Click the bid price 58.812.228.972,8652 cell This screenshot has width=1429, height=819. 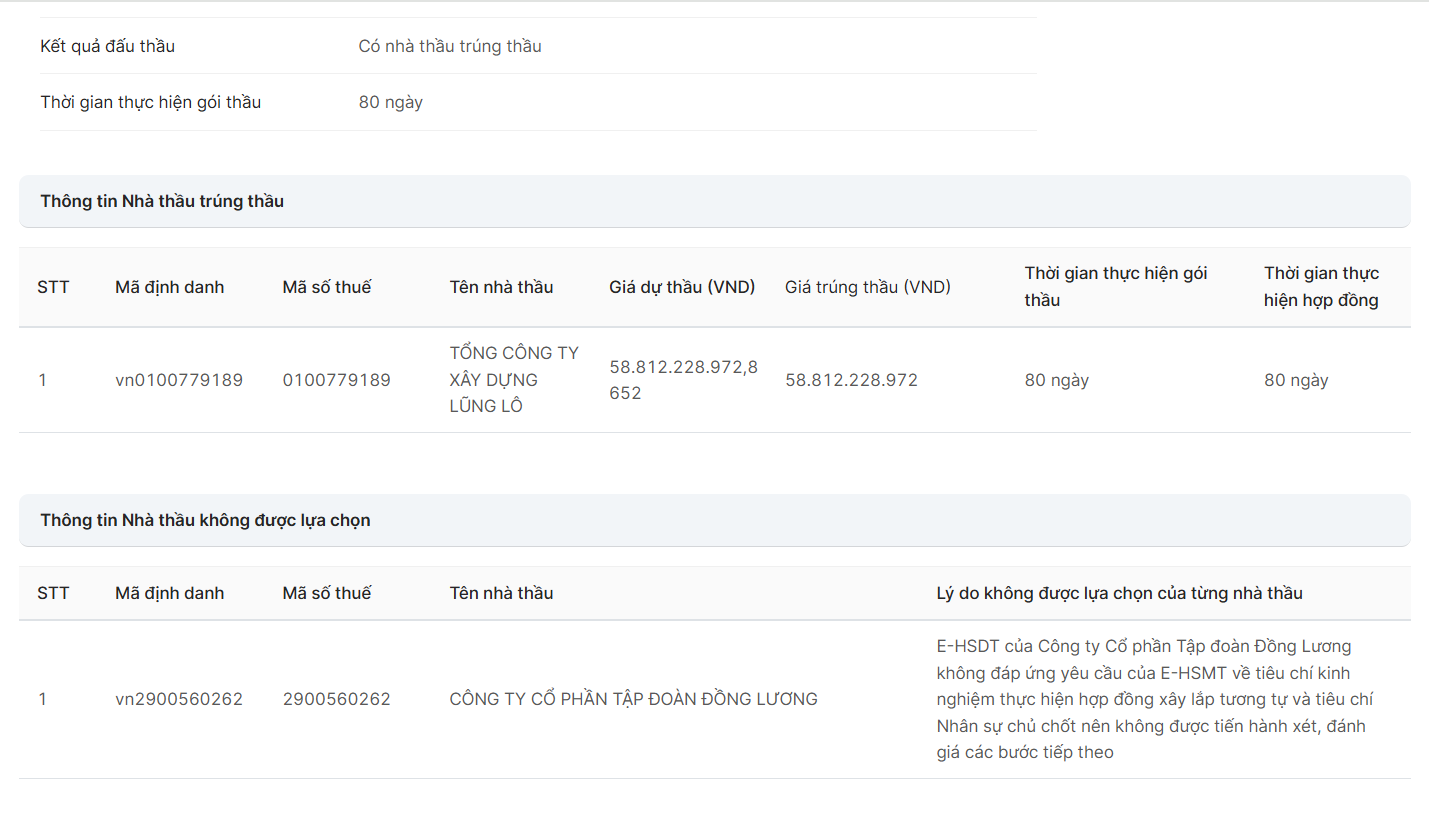click(x=683, y=380)
